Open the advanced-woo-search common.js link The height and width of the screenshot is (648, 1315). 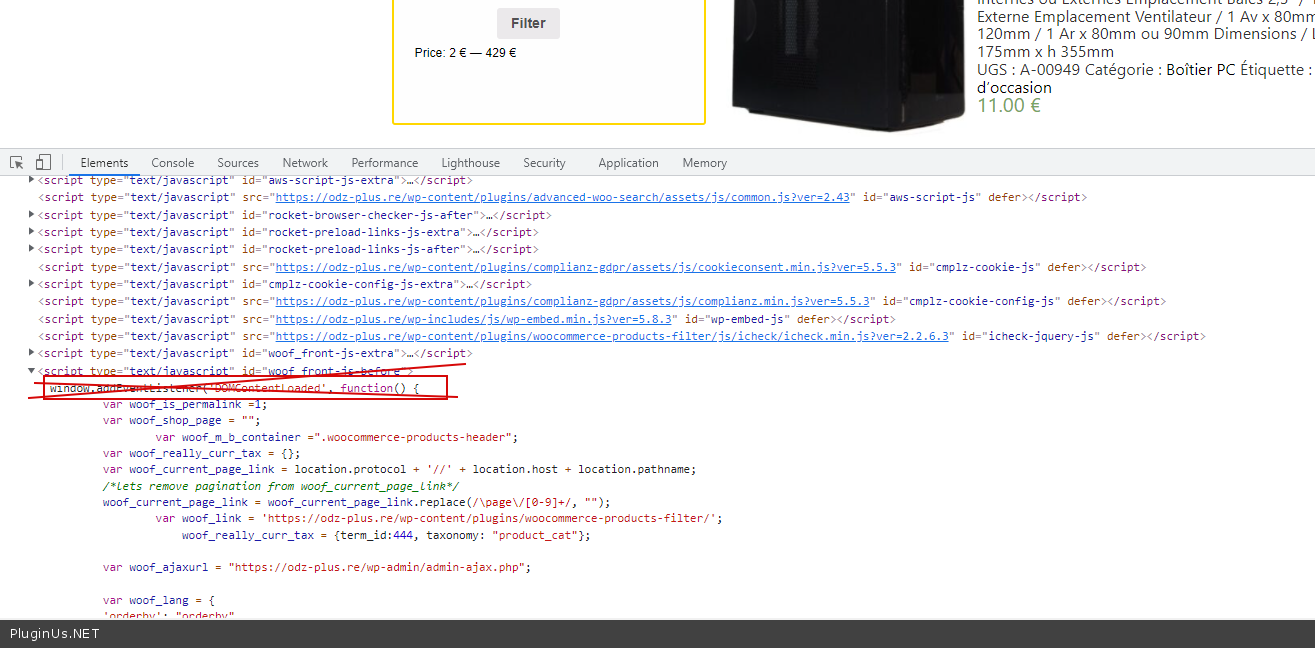point(563,198)
